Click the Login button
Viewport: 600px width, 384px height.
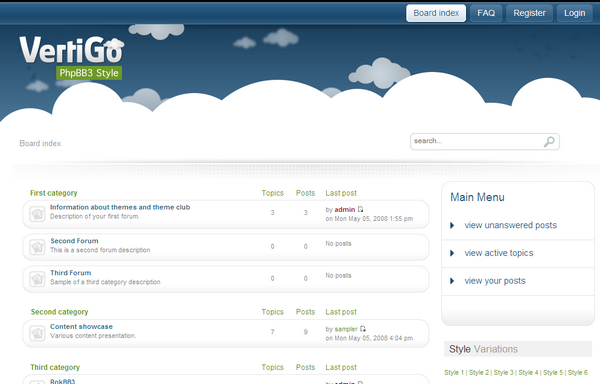coord(574,13)
